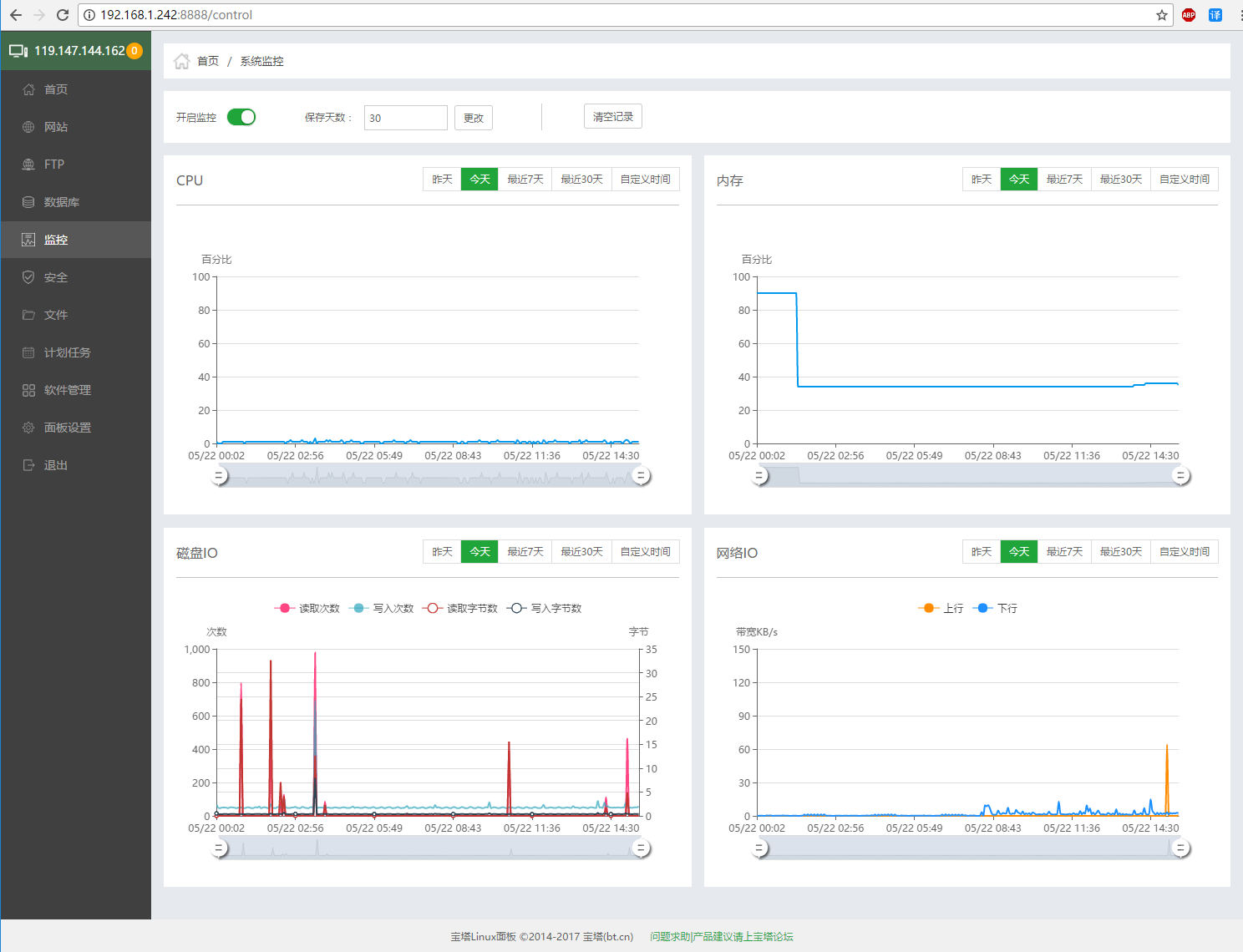Viewport: 1243px width, 952px height.
Task: Open 自定义时间 in 网络IO panel
Action: click(x=1185, y=551)
